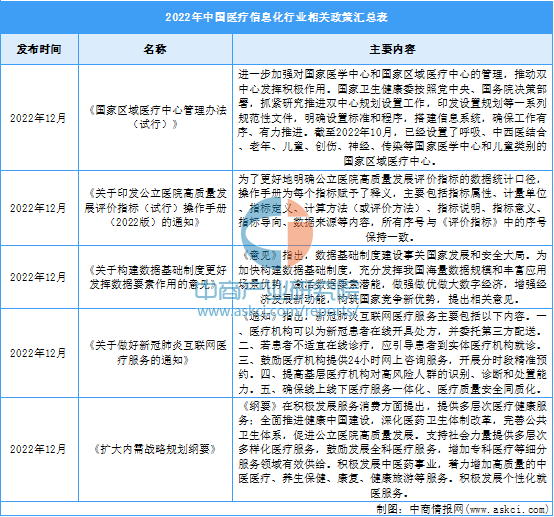Screen dimensions: 554x517
Task: Click the content cell about 评价指标 statistics definitions
Action: pyautogui.click(x=392, y=208)
